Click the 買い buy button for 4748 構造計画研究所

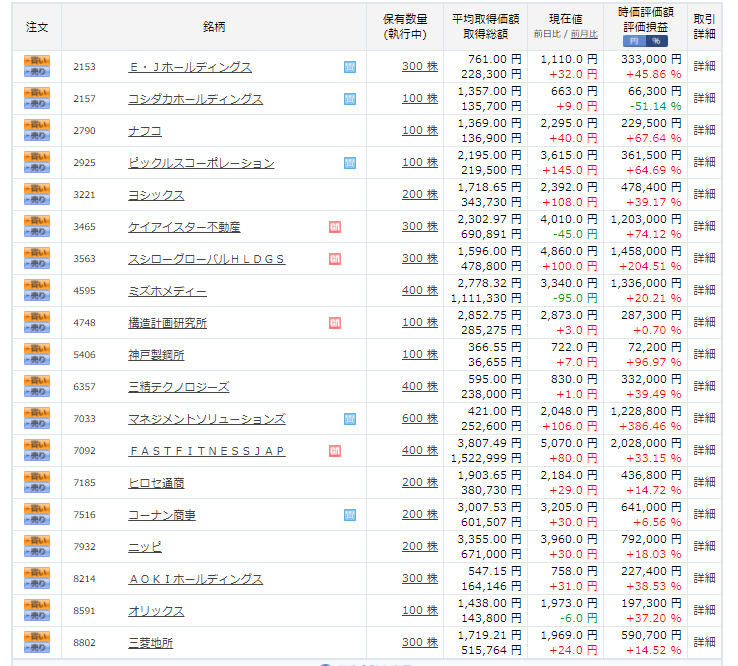(x=37, y=317)
